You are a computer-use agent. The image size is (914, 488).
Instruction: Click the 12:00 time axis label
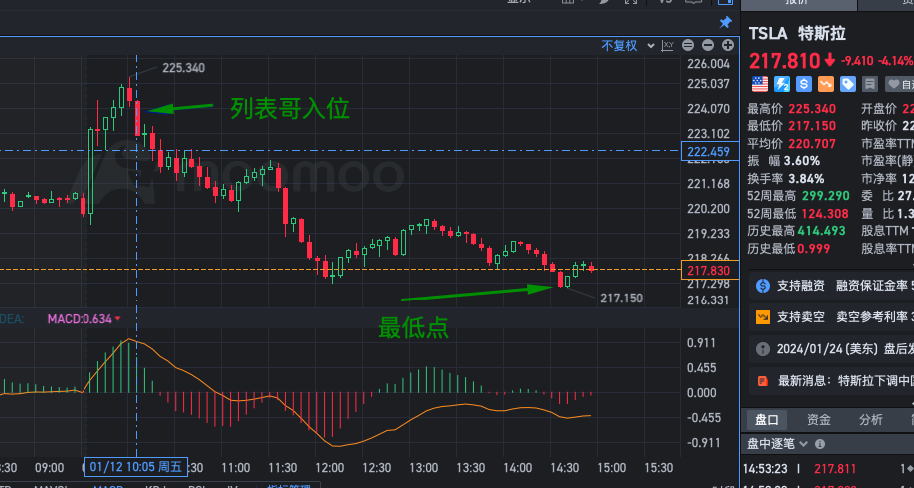329,468
